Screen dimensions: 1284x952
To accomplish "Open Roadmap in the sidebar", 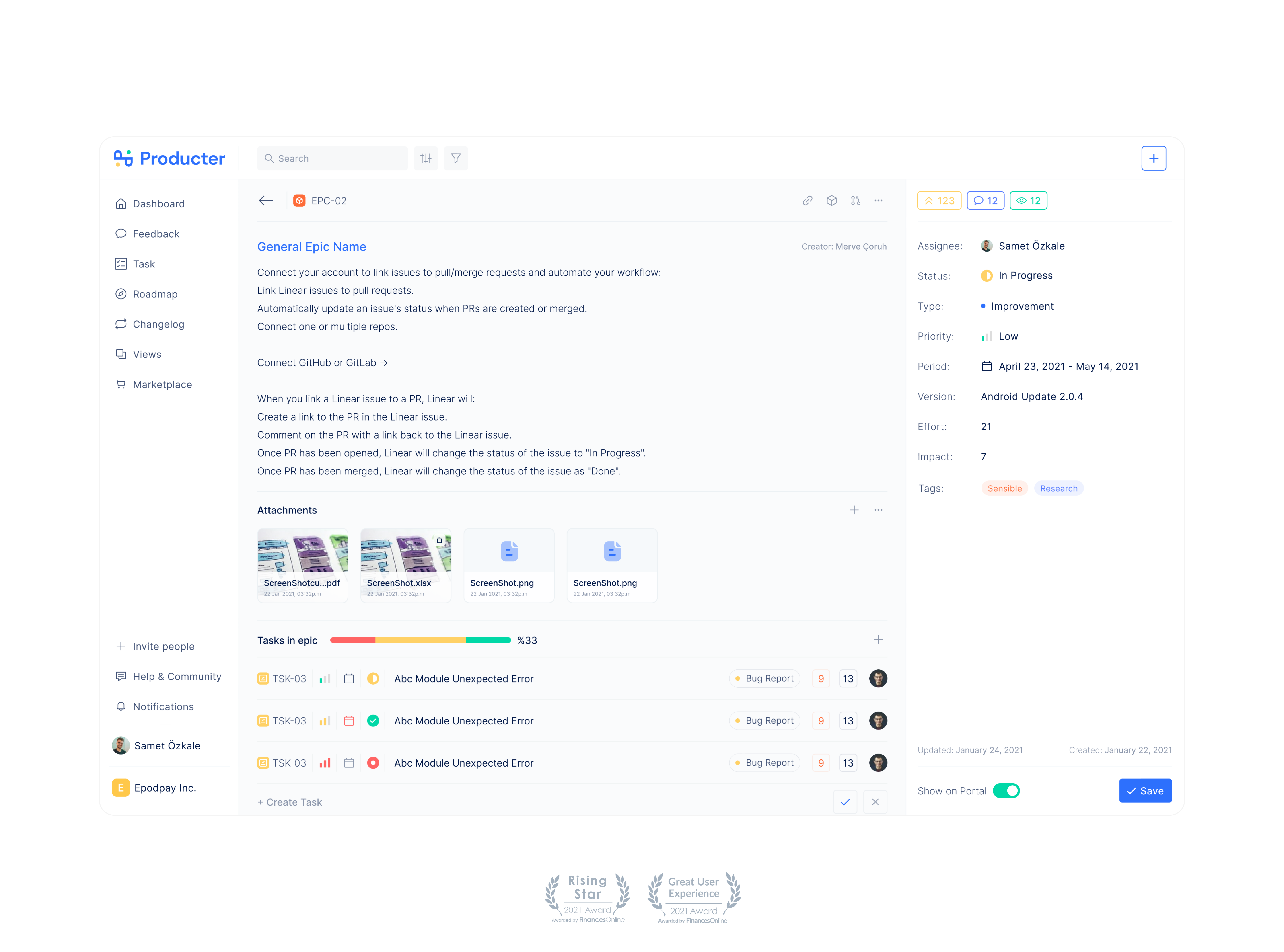I will pyautogui.click(x=155, y=294).
